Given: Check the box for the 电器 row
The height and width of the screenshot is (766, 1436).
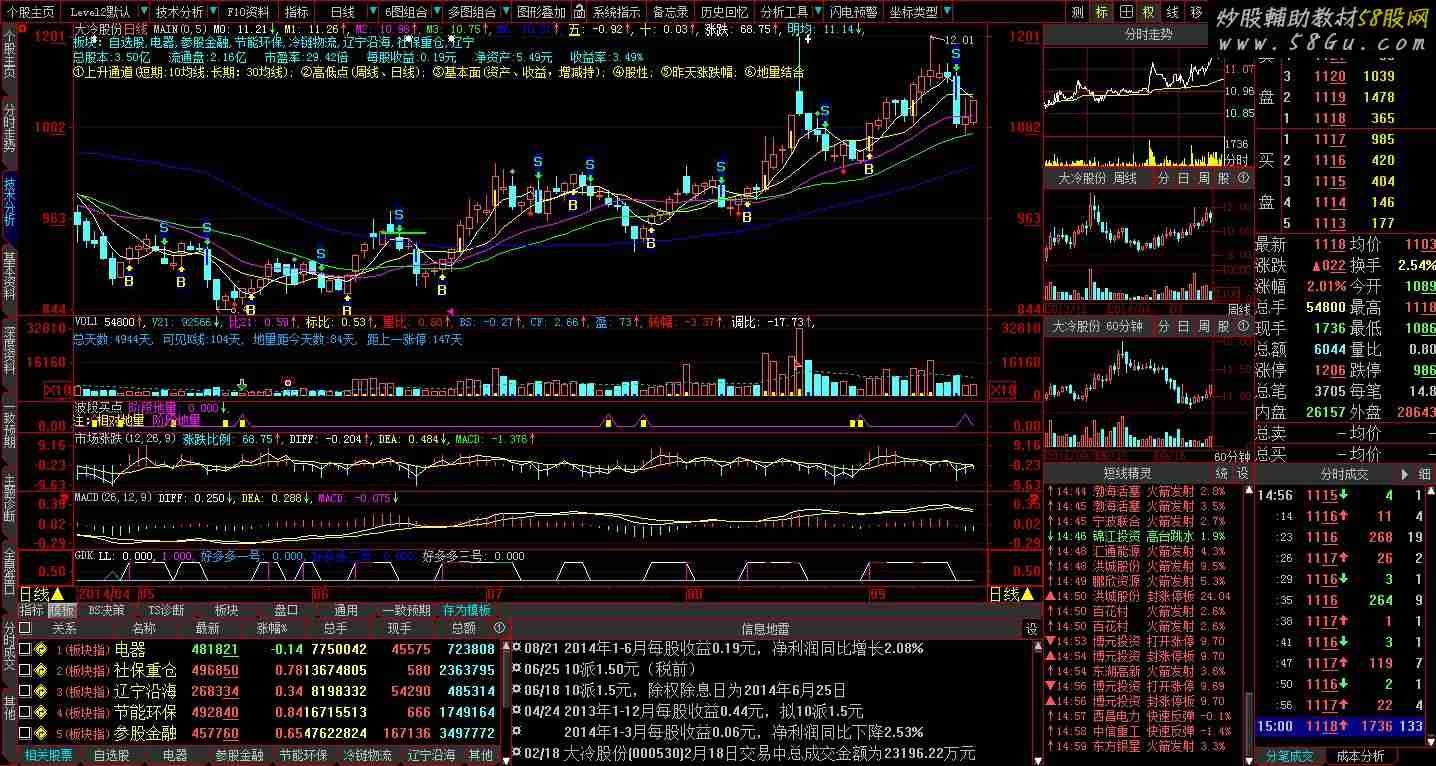Looking at the screenshot, I should pos(26,650).
